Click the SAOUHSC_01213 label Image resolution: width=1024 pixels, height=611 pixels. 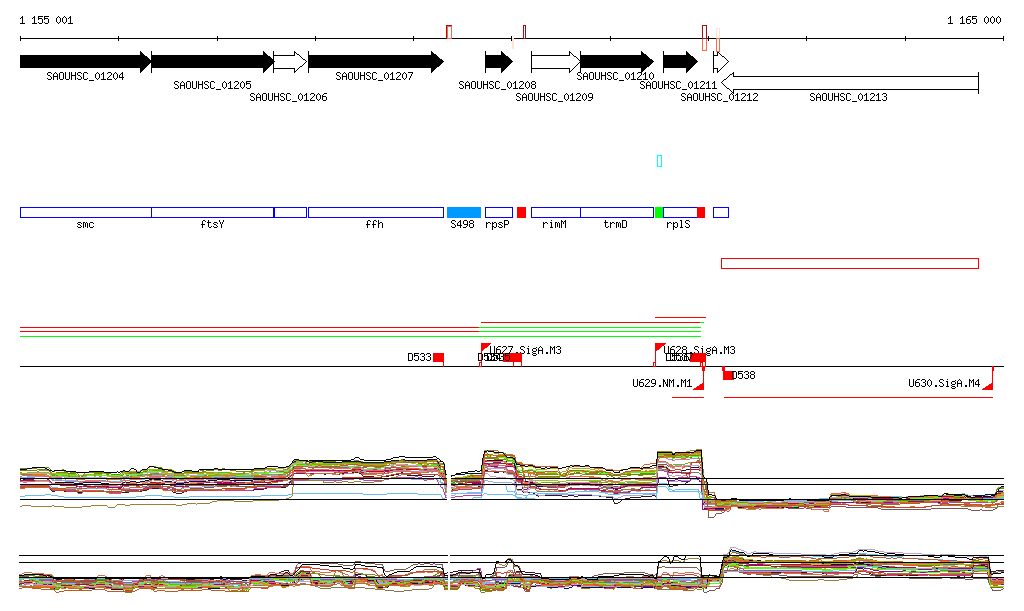848,97
